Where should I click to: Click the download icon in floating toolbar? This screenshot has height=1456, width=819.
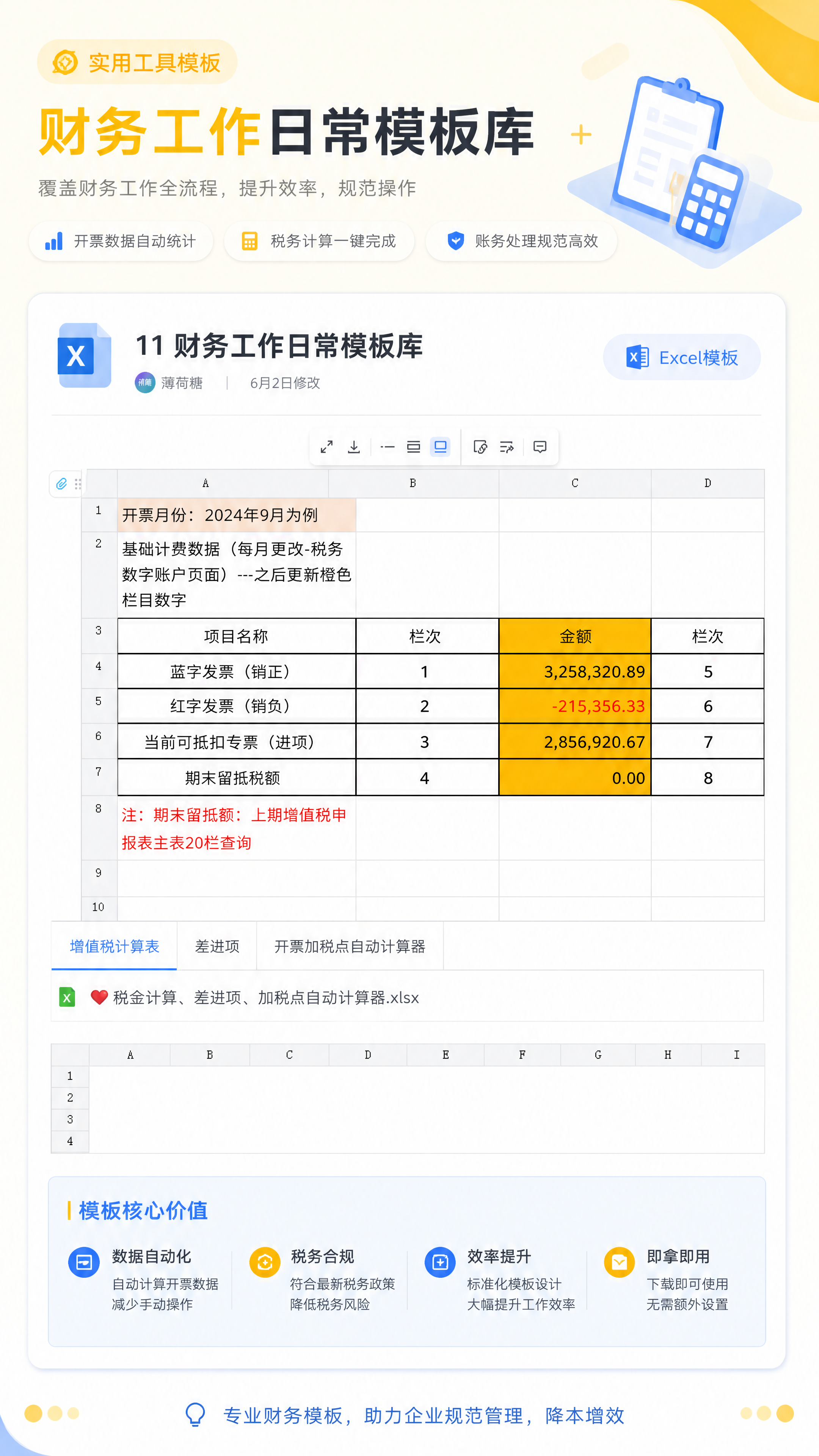coord(354,447)
